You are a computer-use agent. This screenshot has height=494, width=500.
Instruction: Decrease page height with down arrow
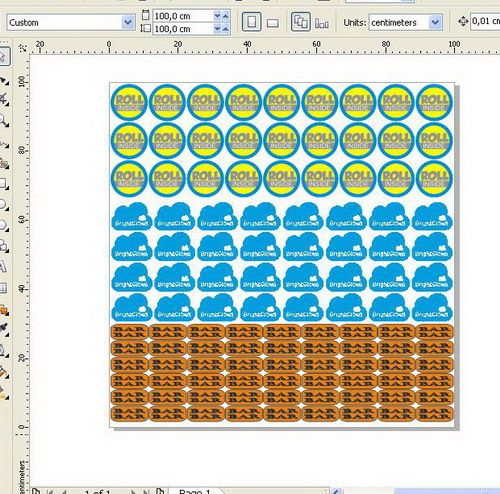click(218, 29)
